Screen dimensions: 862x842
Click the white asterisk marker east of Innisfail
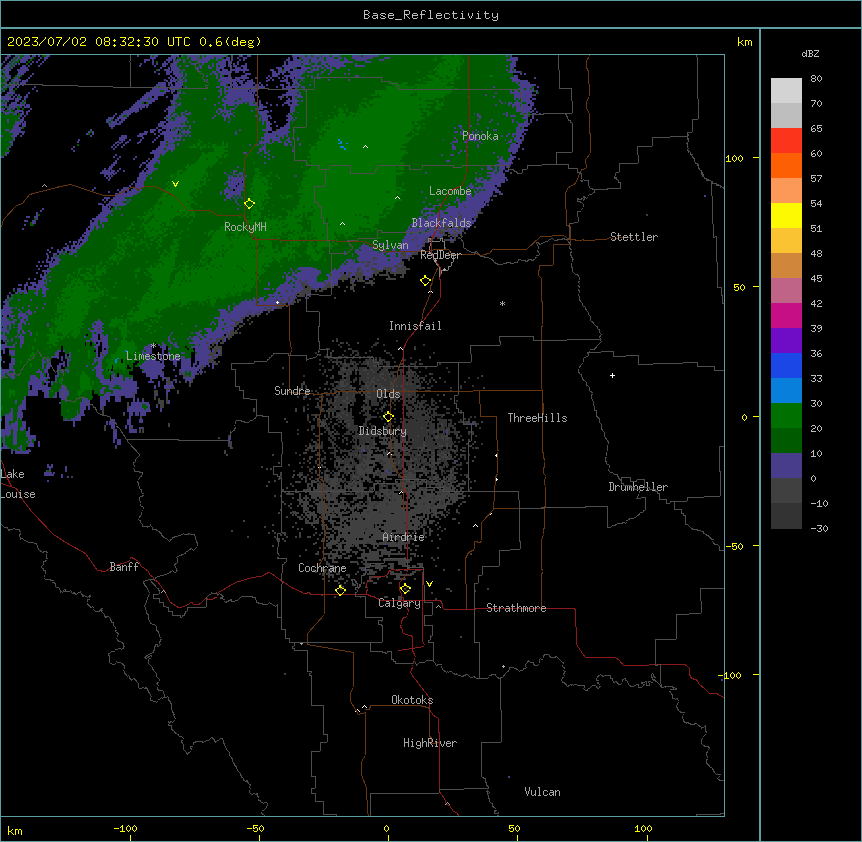pyautogui.click(x=502, y=303)
